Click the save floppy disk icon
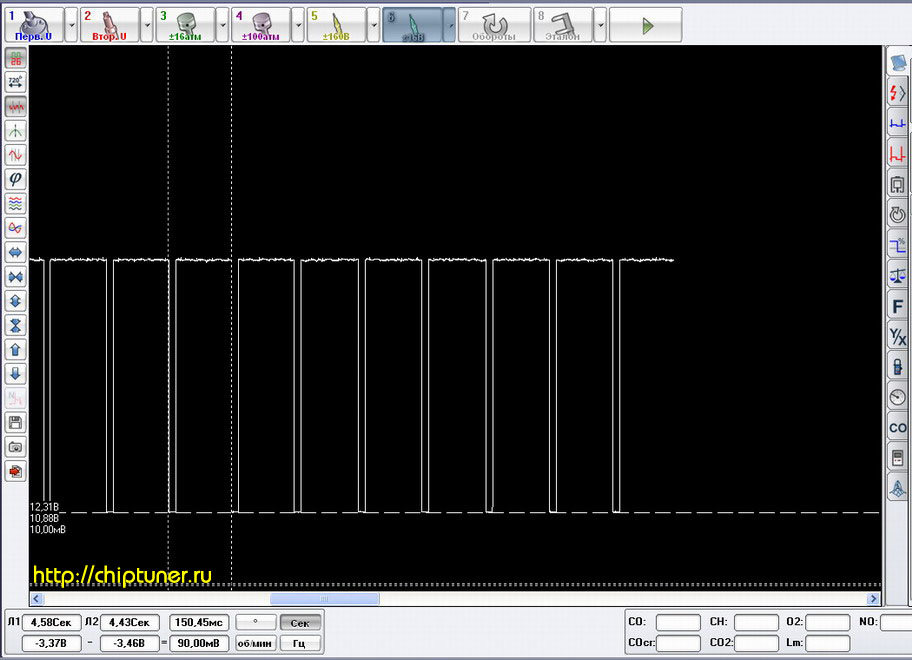The height and width of the screenshot is (660, 912). tap(16, 422)
